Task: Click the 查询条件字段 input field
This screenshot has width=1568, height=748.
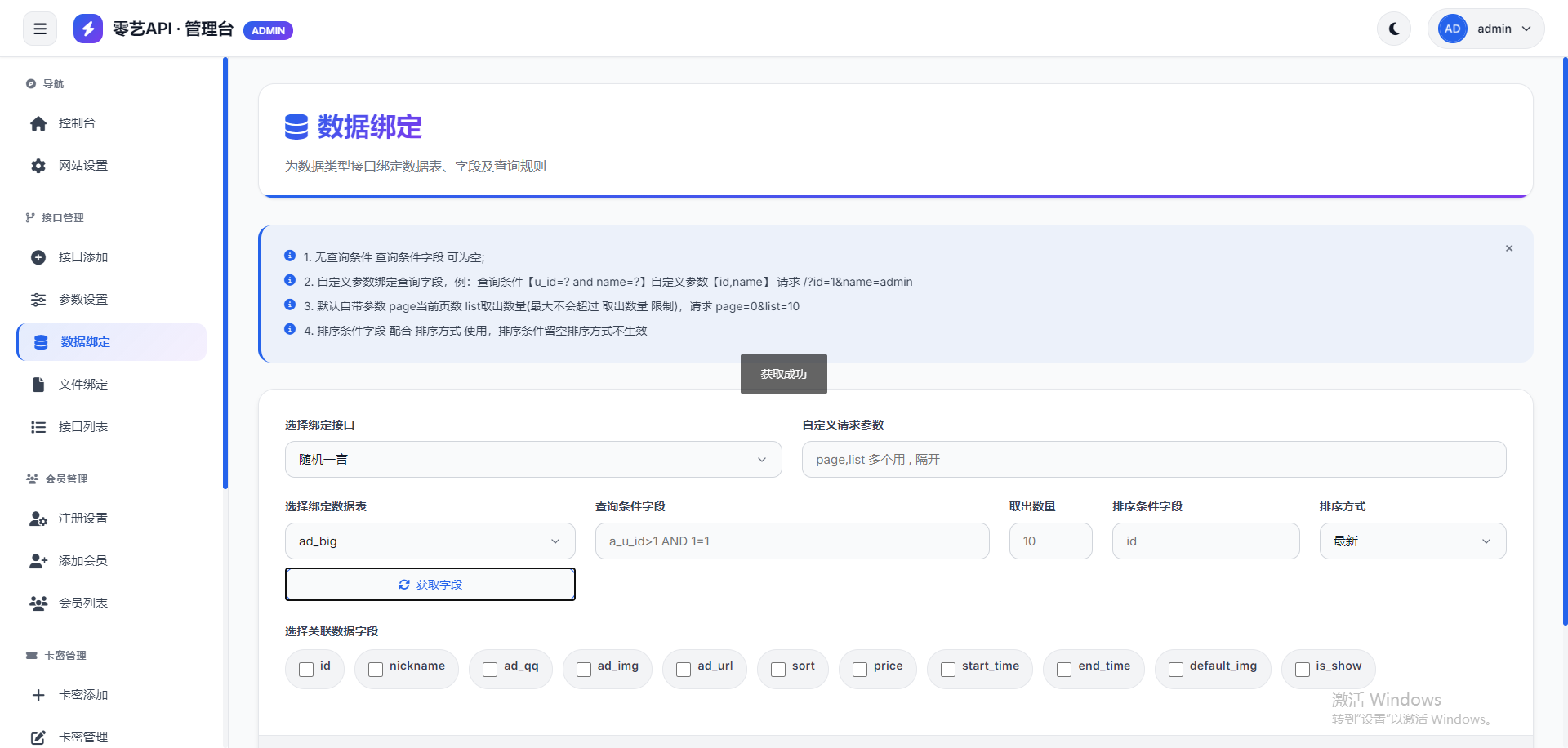Action: 791,541
